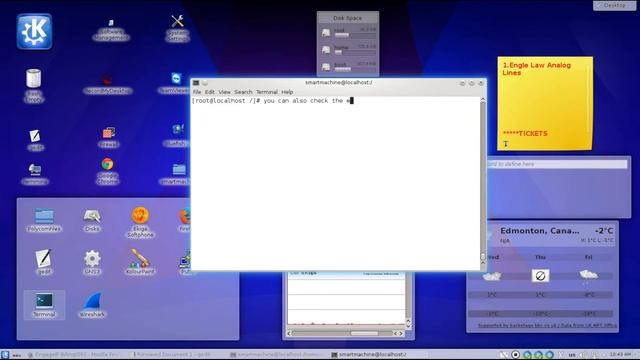Click the third Disk Space usage bar
Viewport: 640px width, 360px height.
[x=355, y=69]
